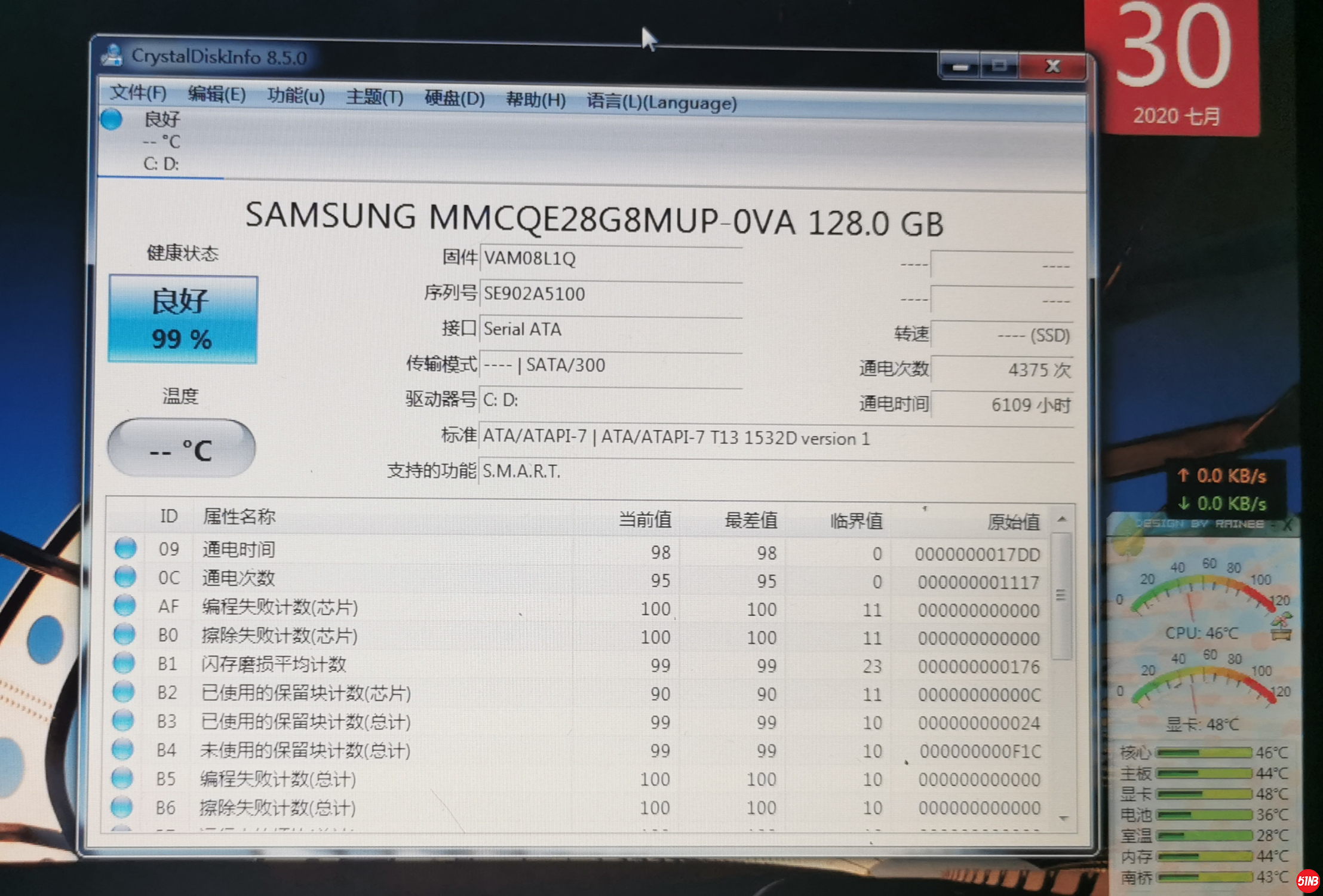The height and width of the screenshot is (896, 1323).
Task: Click the ID column header
Action: coord(168,515)
